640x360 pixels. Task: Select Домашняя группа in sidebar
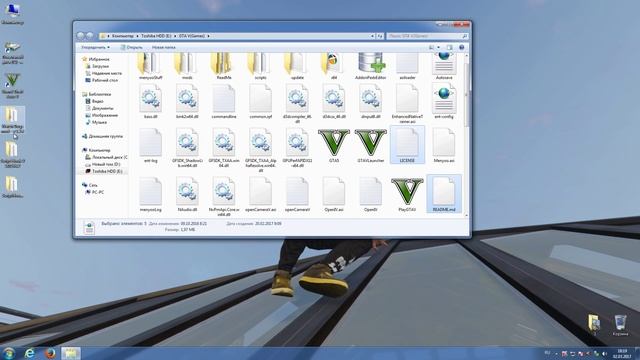(x=102, y=136)
